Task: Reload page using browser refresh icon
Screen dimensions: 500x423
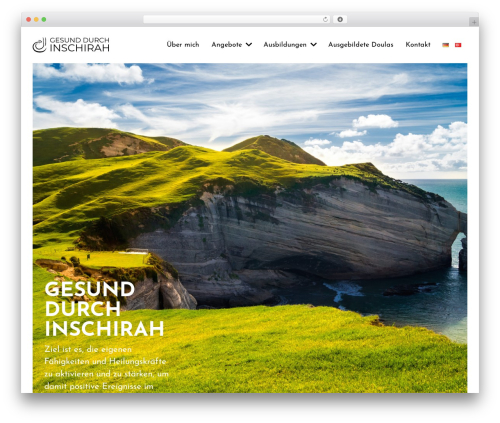Action: pos(325,20)
